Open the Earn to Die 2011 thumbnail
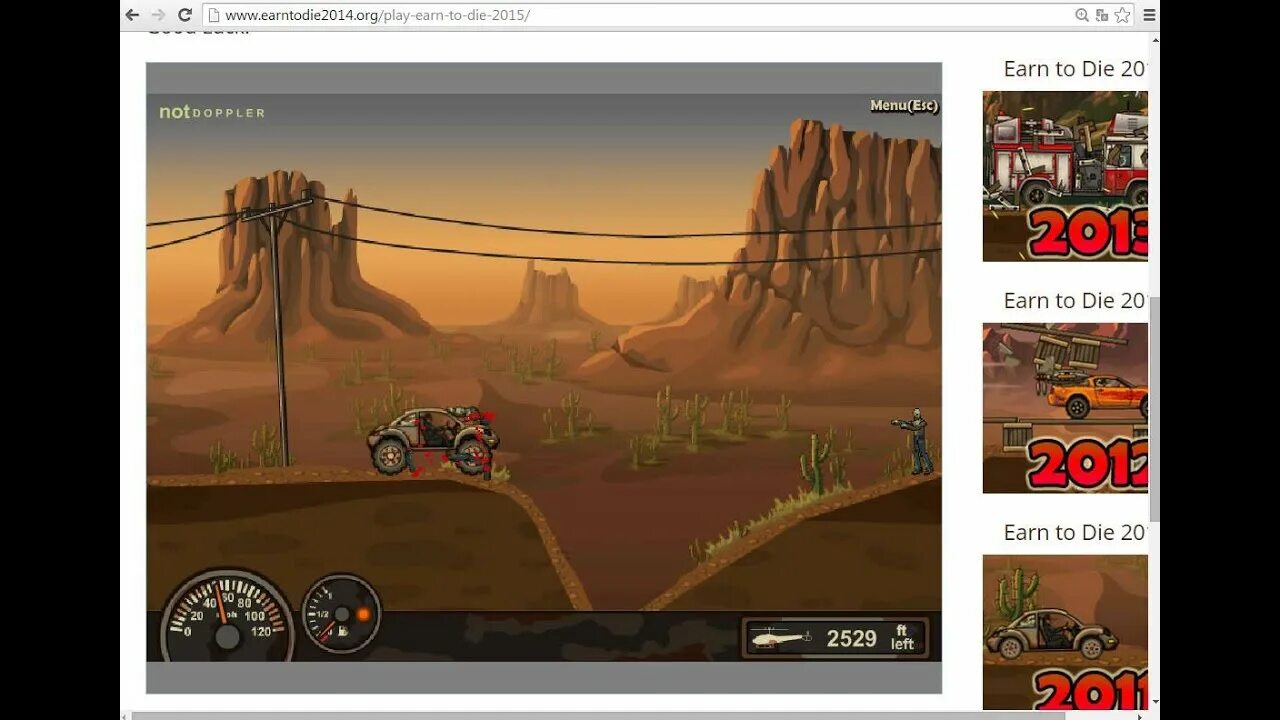Image resolution: width=1280 pixels, height=720 pixels. pyautogui.click(x=1065, y=632)
